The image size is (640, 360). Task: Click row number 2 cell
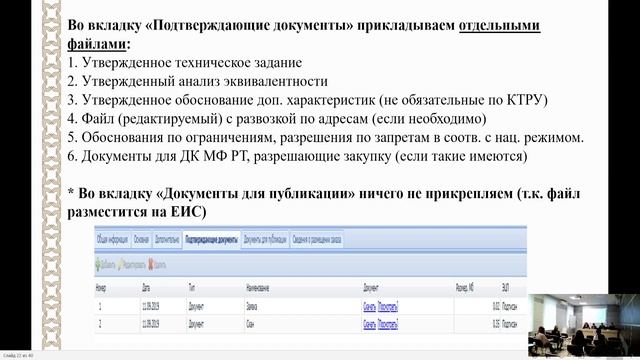tap(100, 324)
